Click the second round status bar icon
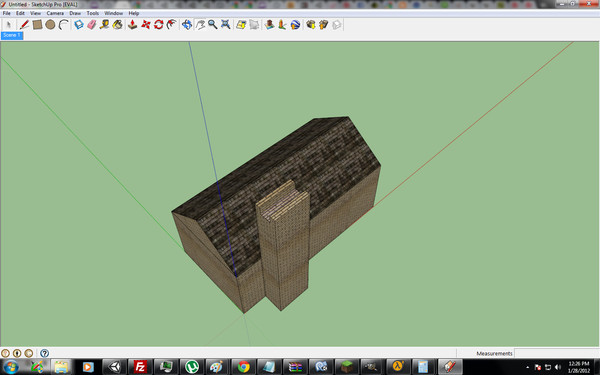 click(17, 353)
